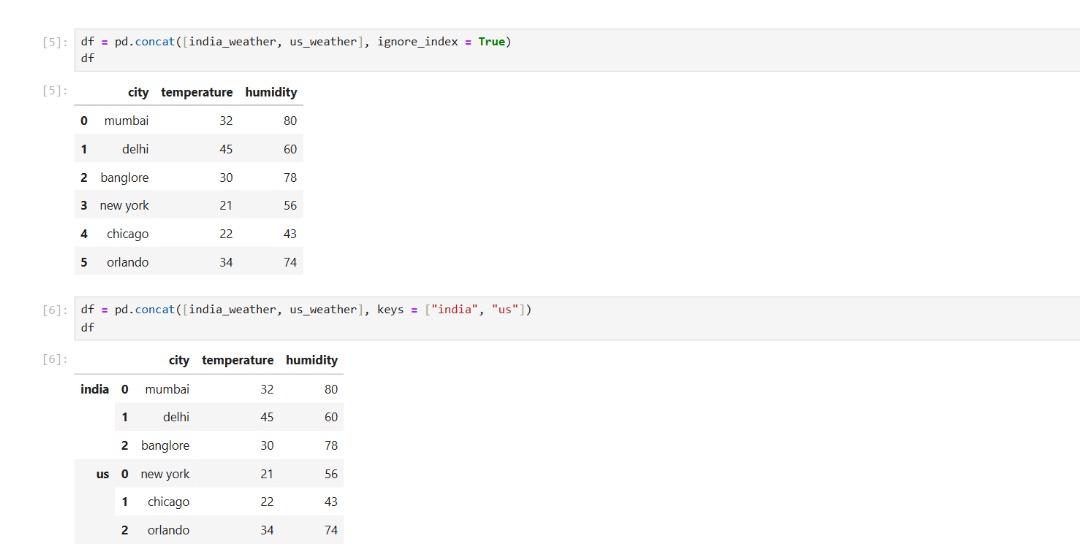The height and width of the screenshot is (554, 1080).
Task: Click banglore in the output [6] table
Action: (x=165, y=446)
